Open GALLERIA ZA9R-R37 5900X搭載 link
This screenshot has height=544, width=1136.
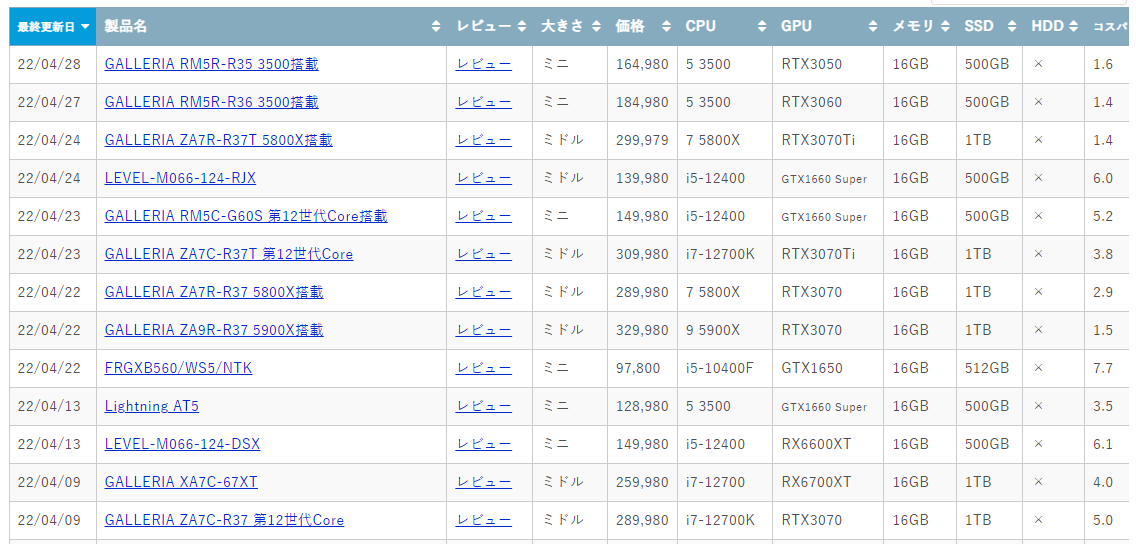(214, 330)
